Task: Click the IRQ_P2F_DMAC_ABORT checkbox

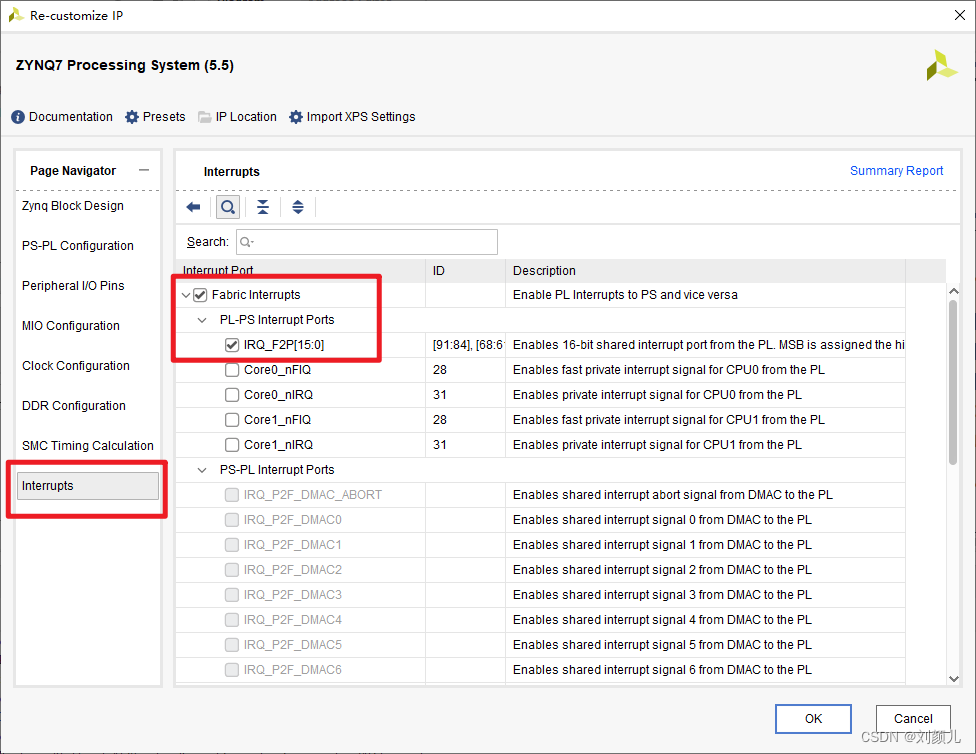Action: (x=232, y=495)
